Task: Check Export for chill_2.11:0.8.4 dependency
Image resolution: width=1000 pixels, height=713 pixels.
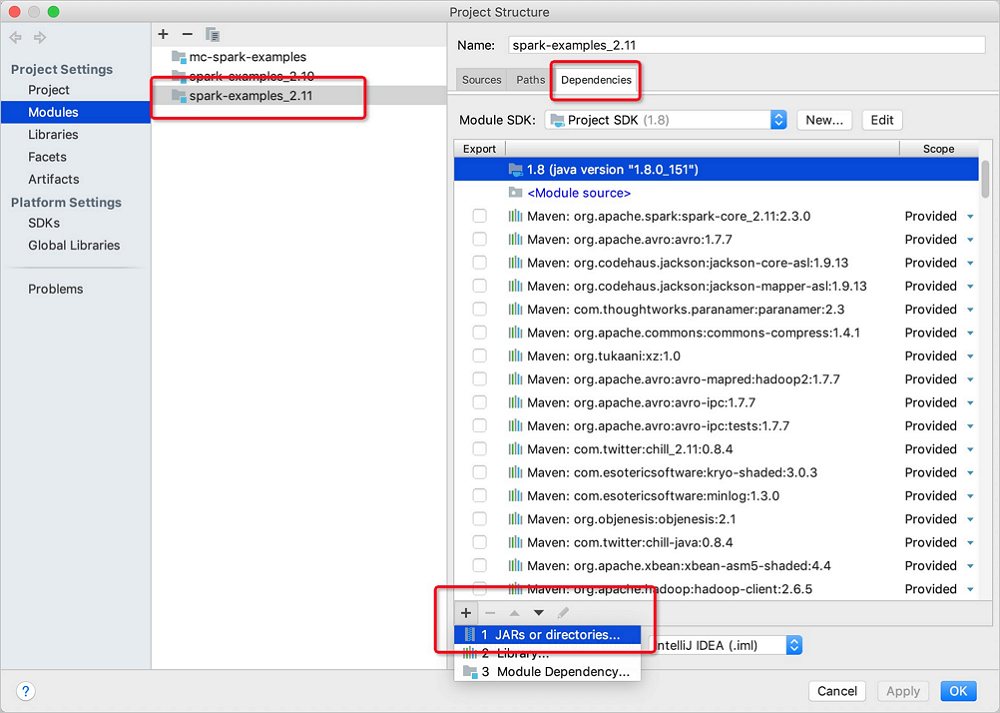Action: (x=480, y=449)
